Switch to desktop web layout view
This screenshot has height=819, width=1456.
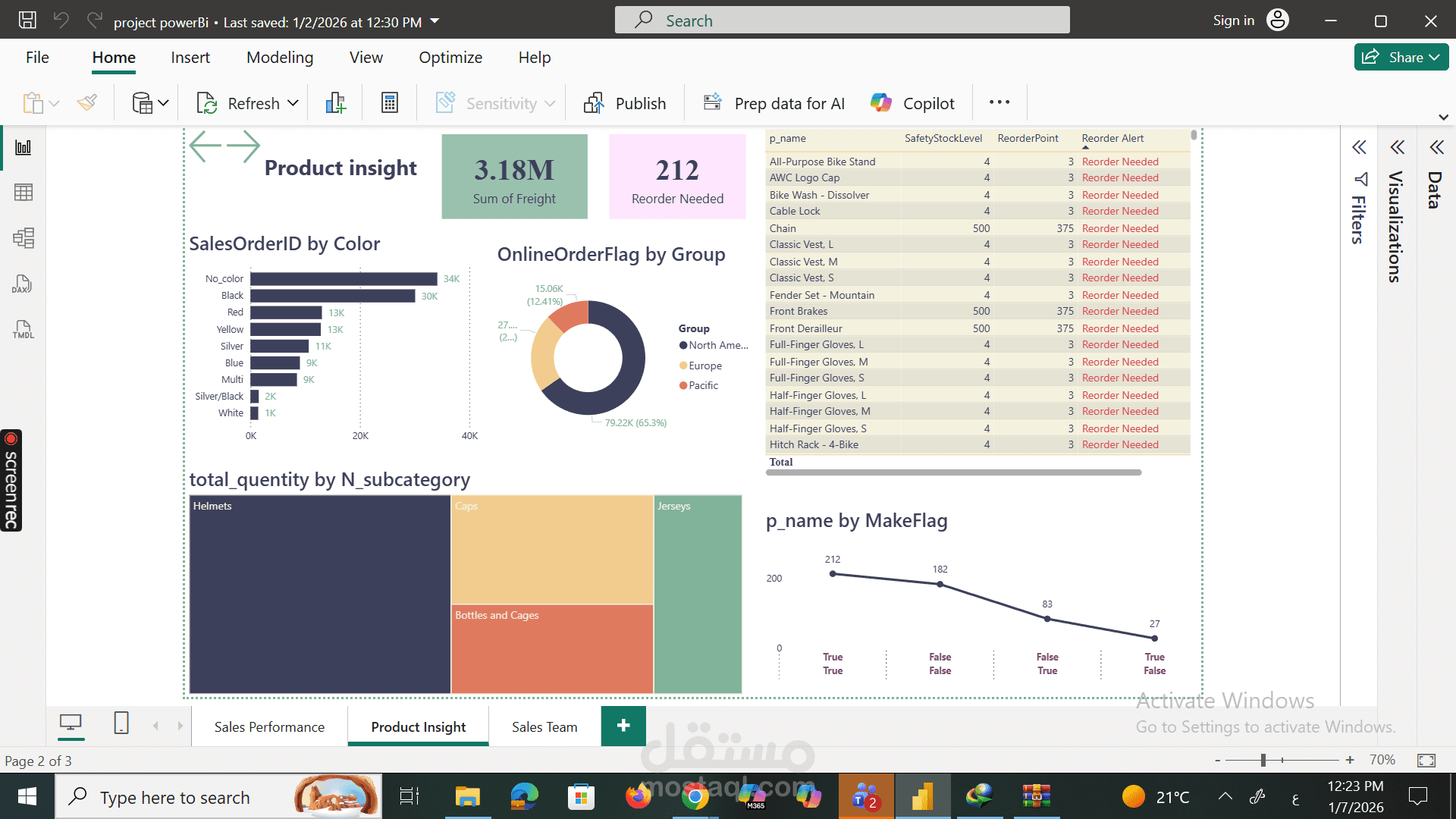(x=71, y=724)
